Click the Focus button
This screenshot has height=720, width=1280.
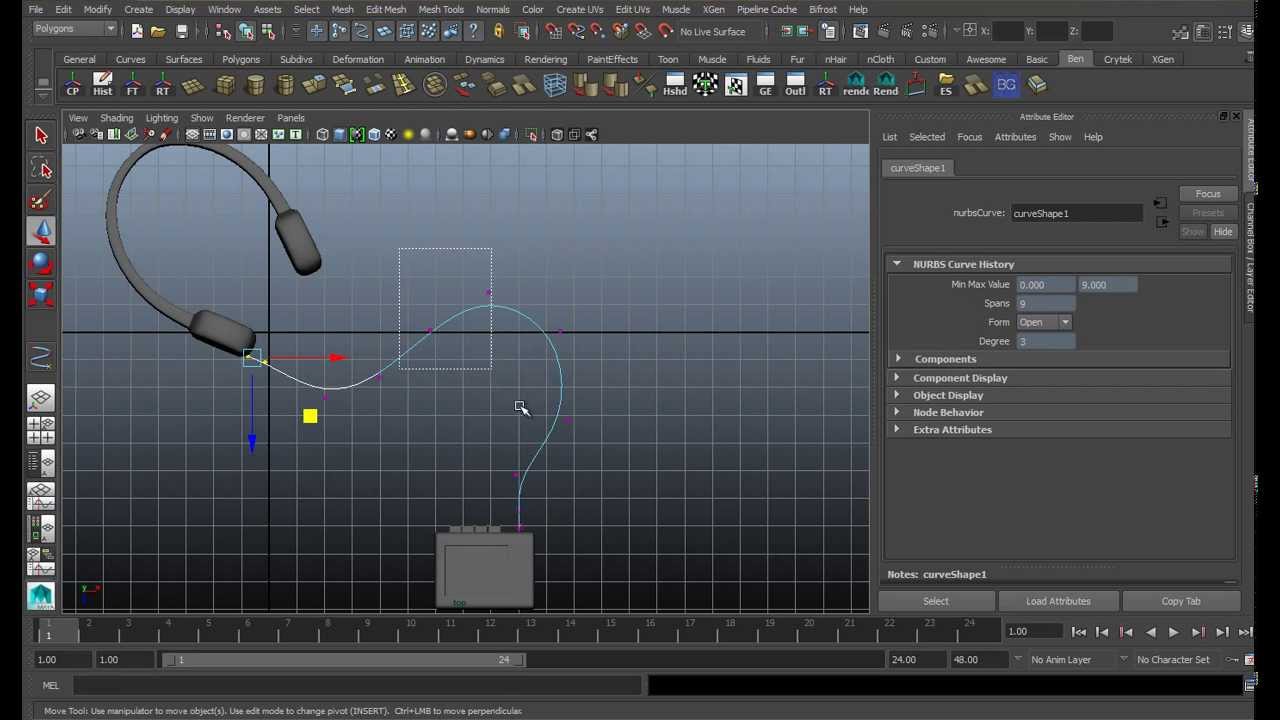tap(1207, 194)
